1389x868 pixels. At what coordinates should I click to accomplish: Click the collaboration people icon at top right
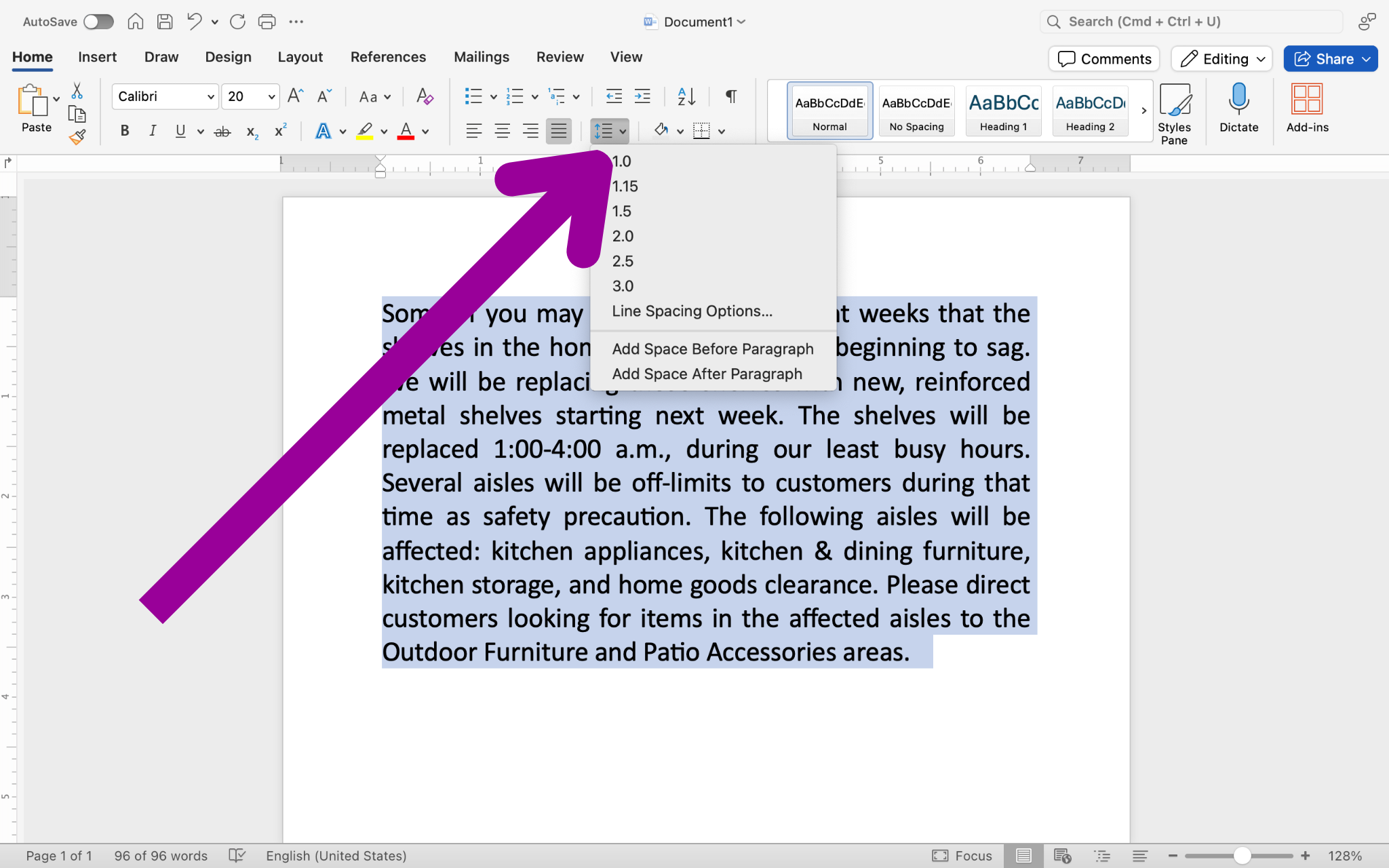tap(1367, 22)
